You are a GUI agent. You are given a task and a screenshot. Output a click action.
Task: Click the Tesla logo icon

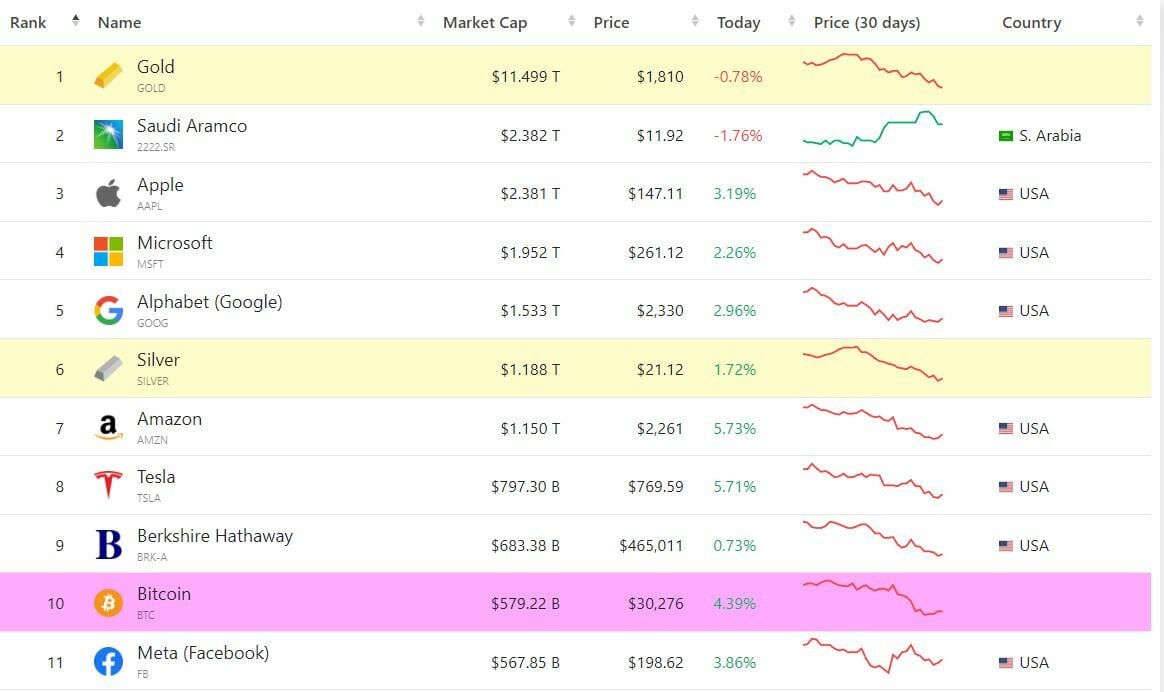click(108, 486)
